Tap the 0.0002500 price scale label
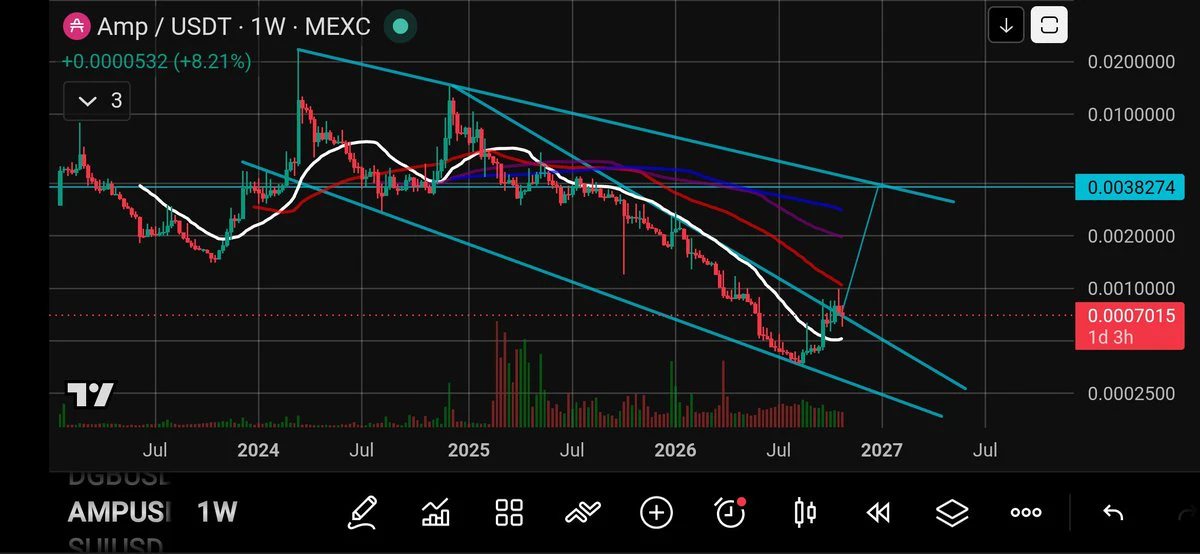This screenshot has width=1200, height=554. coord(1129,393)
